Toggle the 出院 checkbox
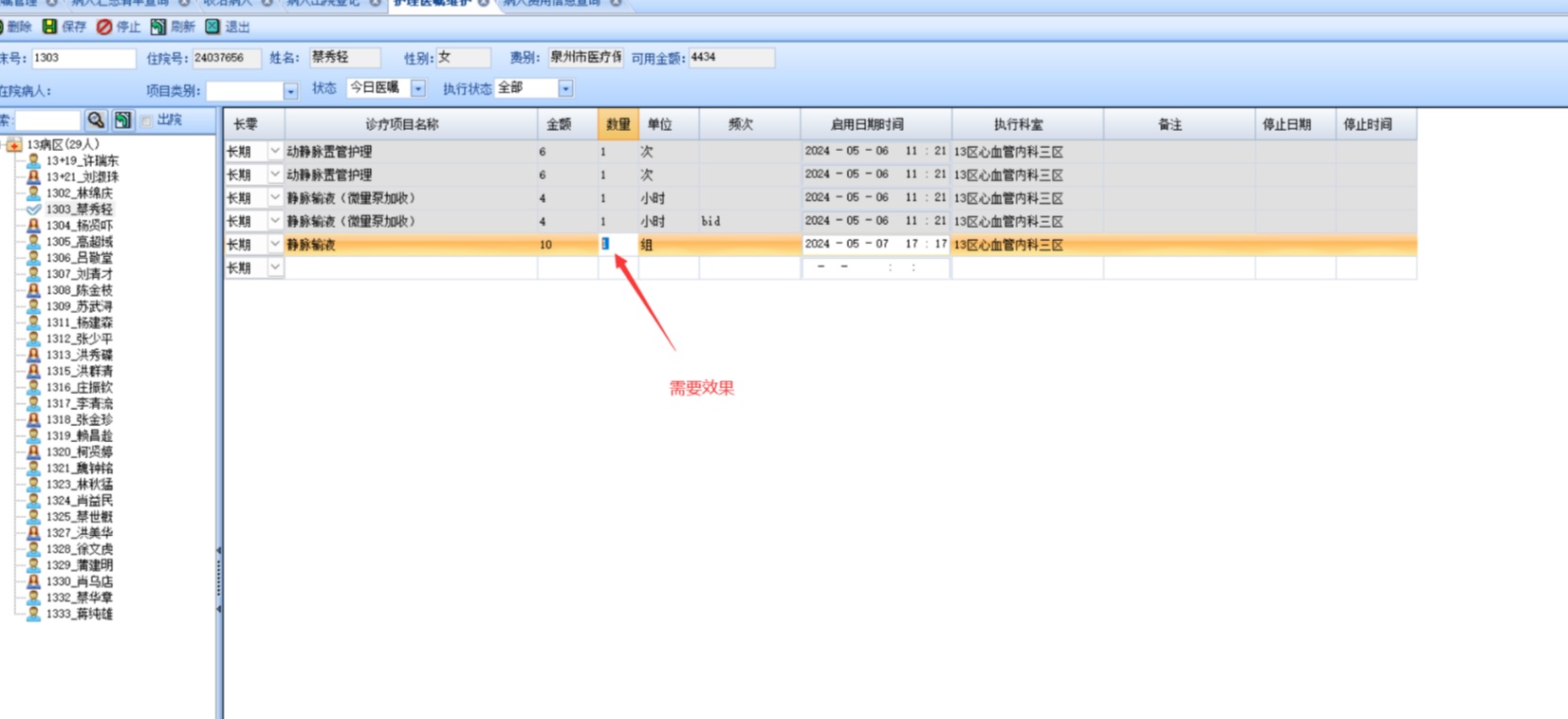Viewport: 1568px width, 719px height. [146, 120]
